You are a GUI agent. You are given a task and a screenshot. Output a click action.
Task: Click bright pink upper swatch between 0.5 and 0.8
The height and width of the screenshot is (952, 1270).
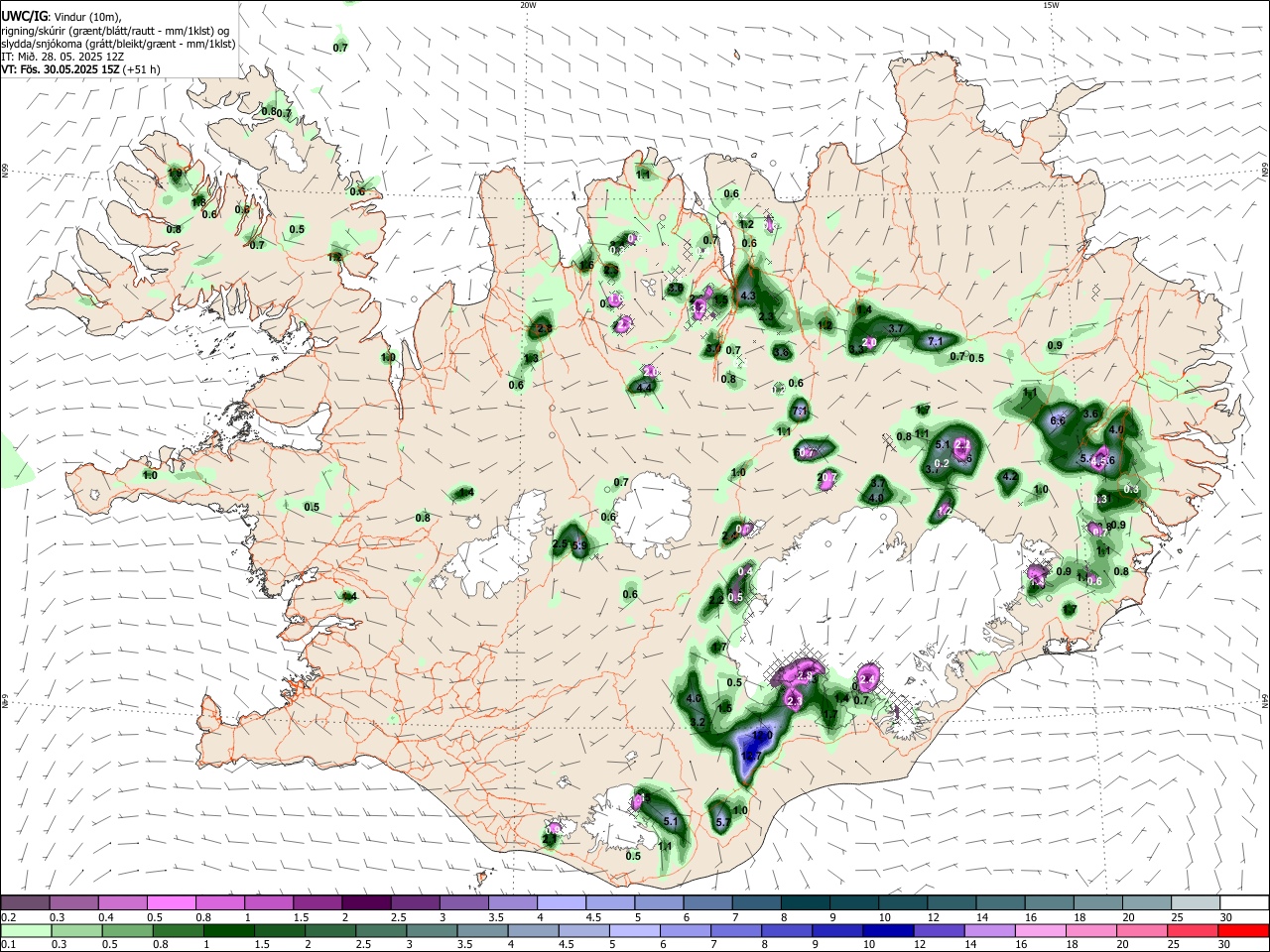(171, 903)
